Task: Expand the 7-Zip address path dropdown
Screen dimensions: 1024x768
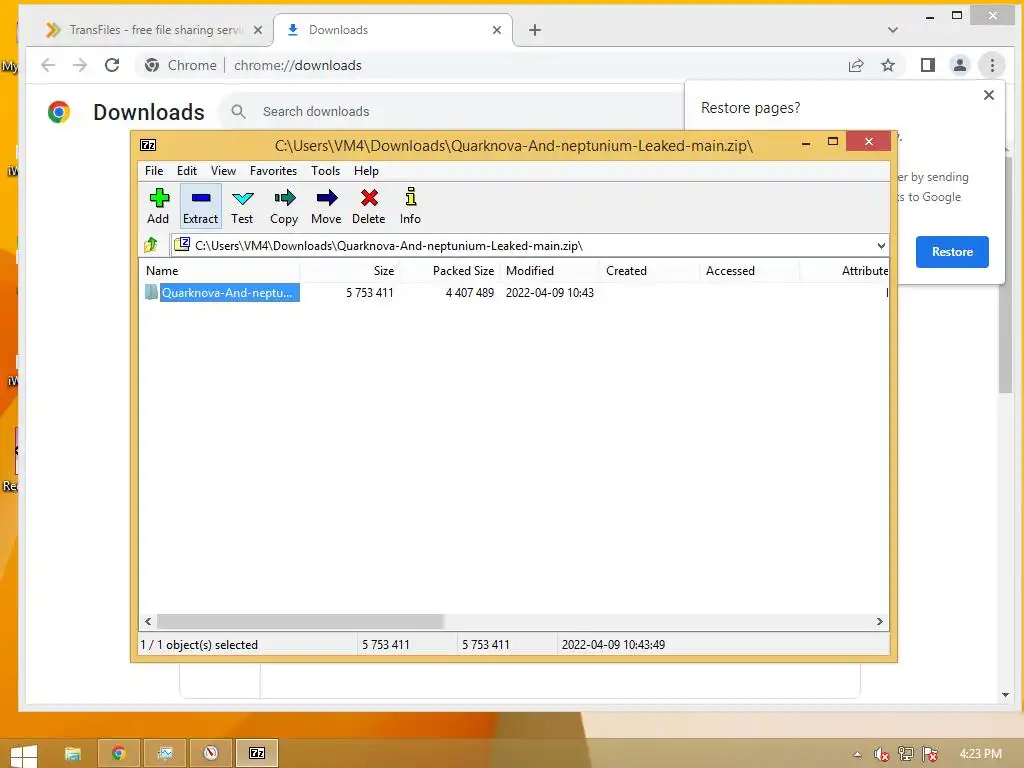Action: point(881,246)
